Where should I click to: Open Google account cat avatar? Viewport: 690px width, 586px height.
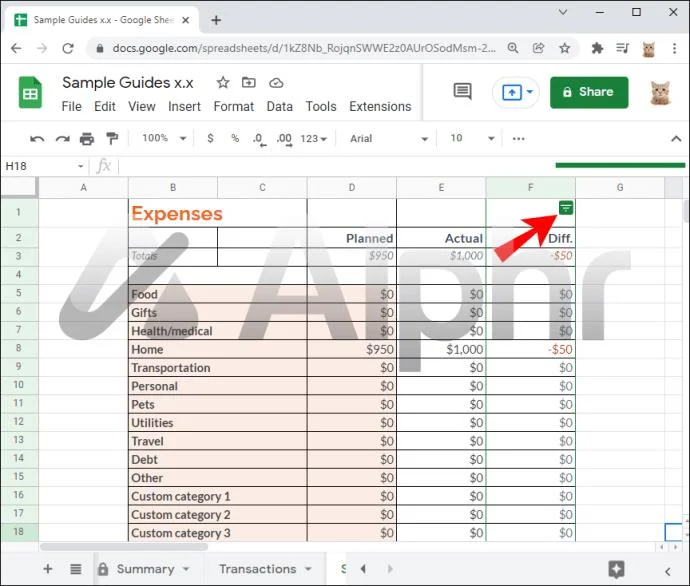tap(661, 93)
